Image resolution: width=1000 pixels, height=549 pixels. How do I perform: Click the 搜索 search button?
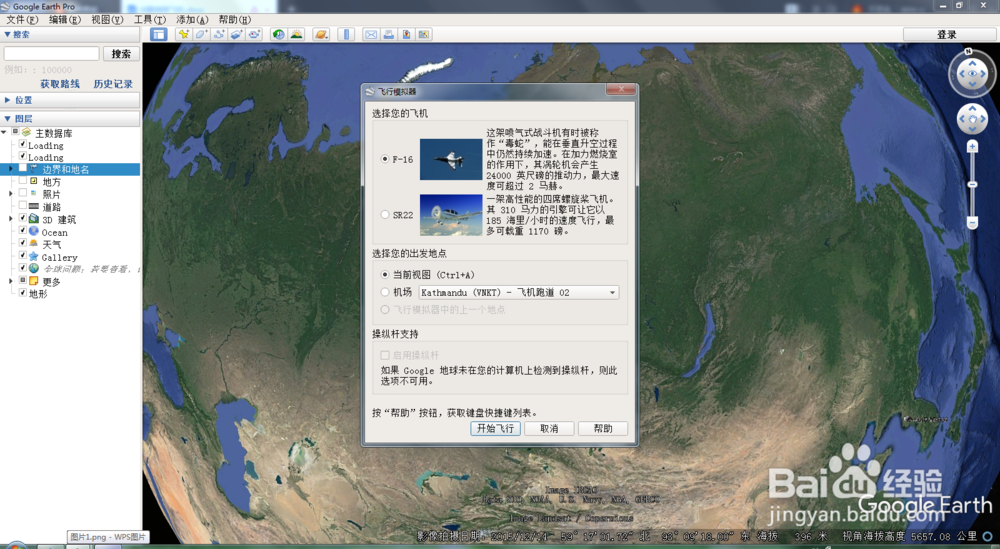(121, 54)
